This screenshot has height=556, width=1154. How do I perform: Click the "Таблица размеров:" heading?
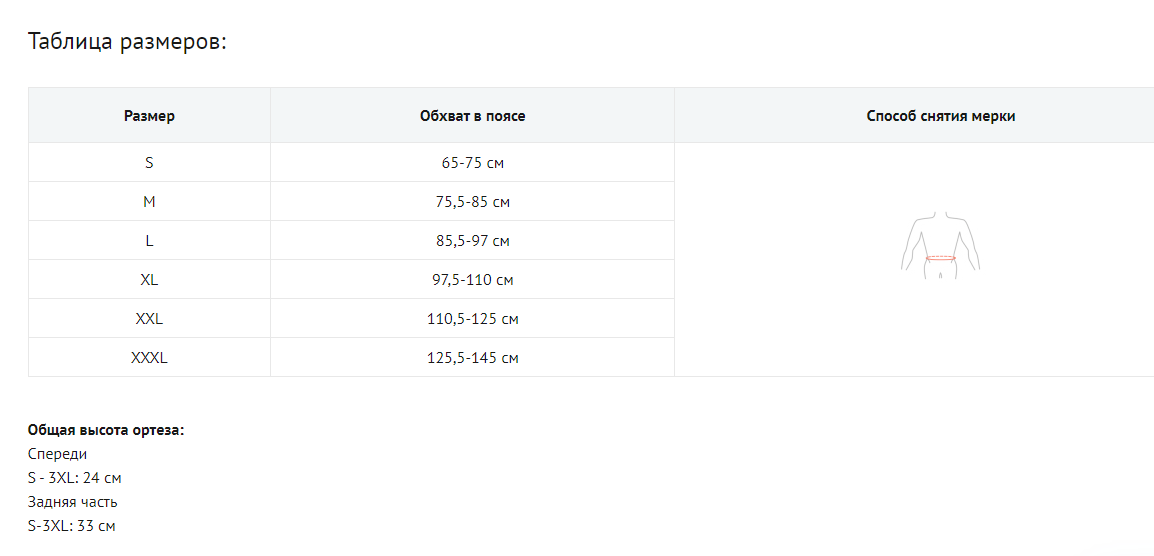click(127, 42)
